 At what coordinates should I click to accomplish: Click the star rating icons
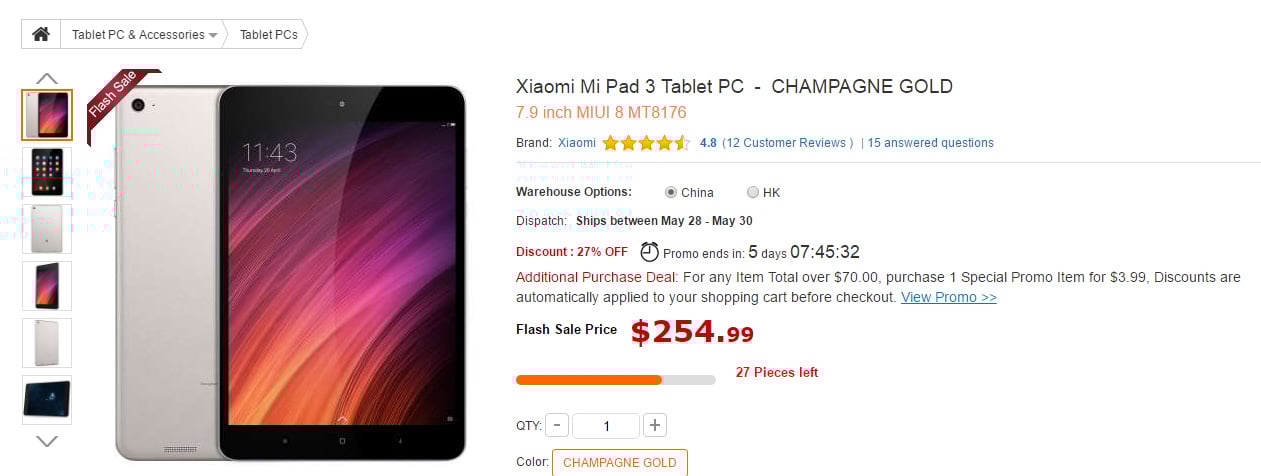point(645,143)
